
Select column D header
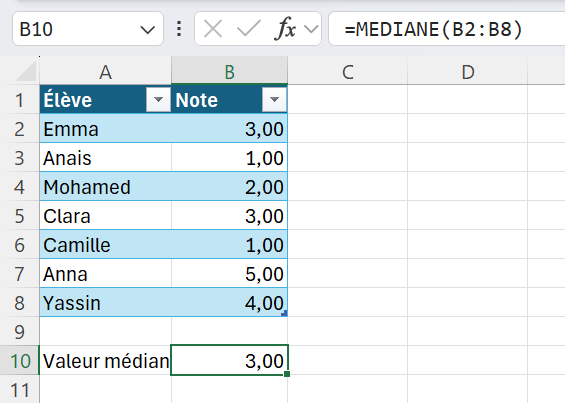point(468,71)
